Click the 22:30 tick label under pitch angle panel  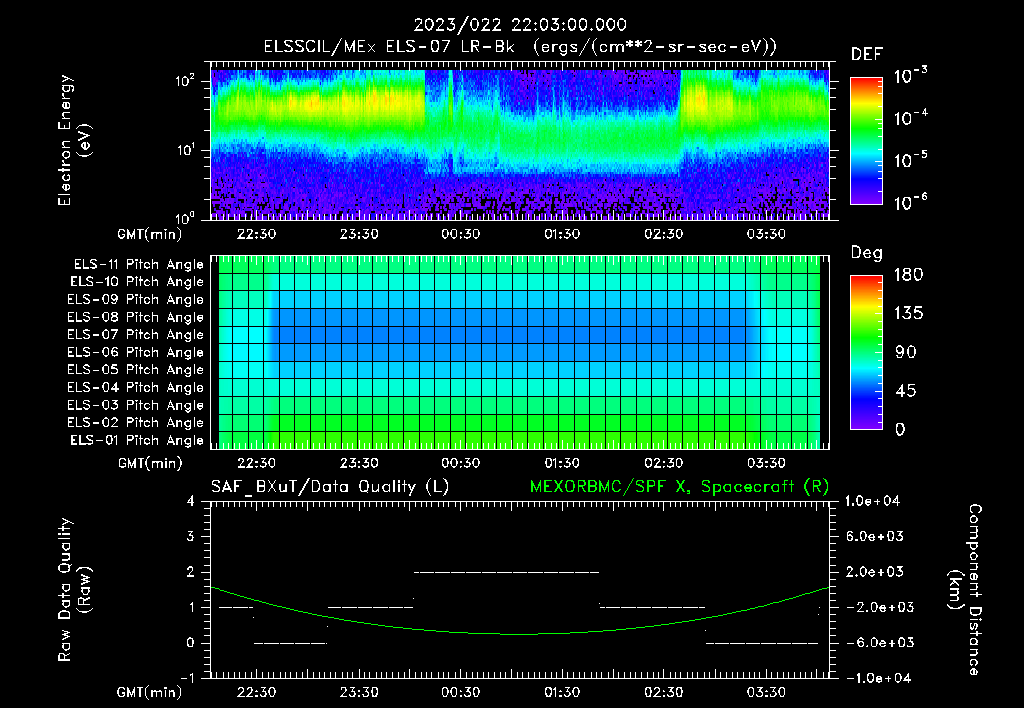pyautogui.click(x=256, y=463)
